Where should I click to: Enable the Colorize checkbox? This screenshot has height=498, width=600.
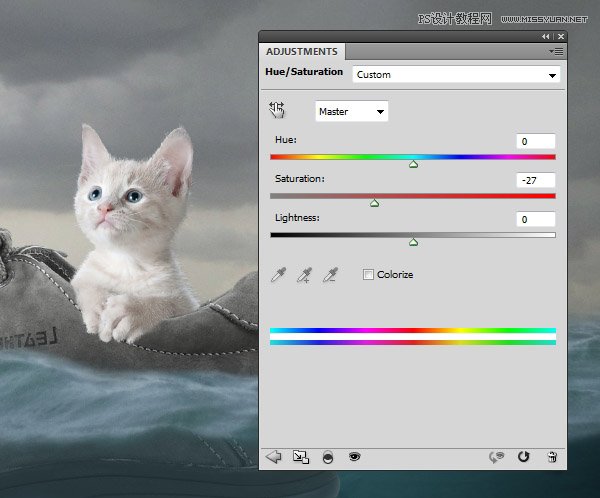coord(369,274)
